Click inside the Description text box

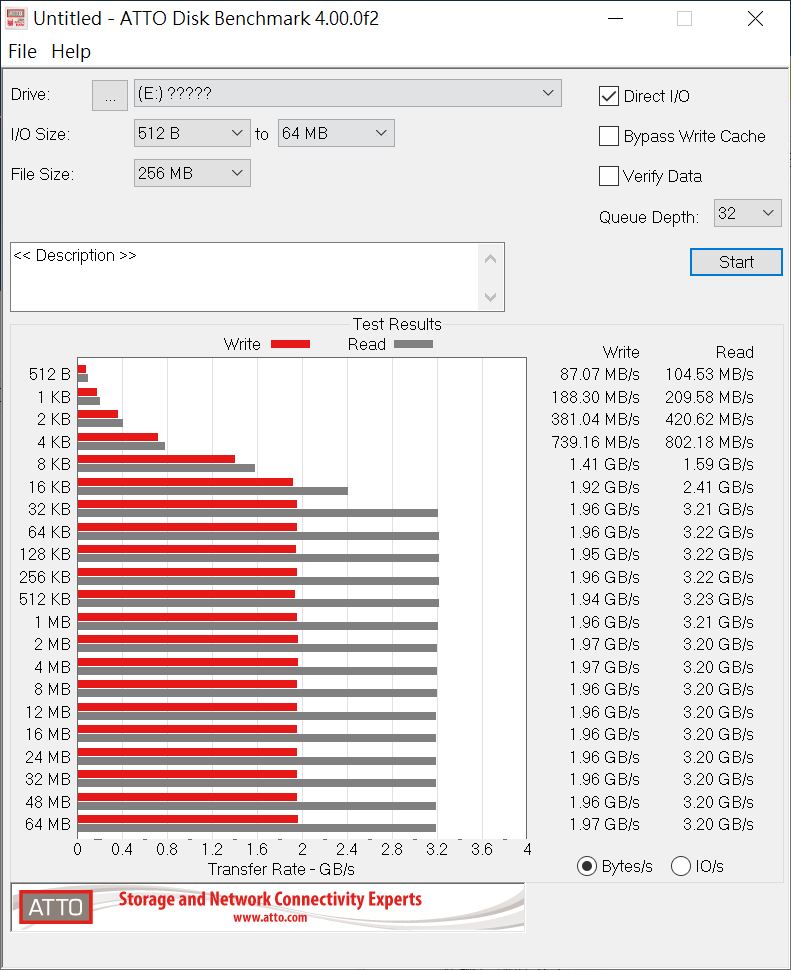pos(244,277)
